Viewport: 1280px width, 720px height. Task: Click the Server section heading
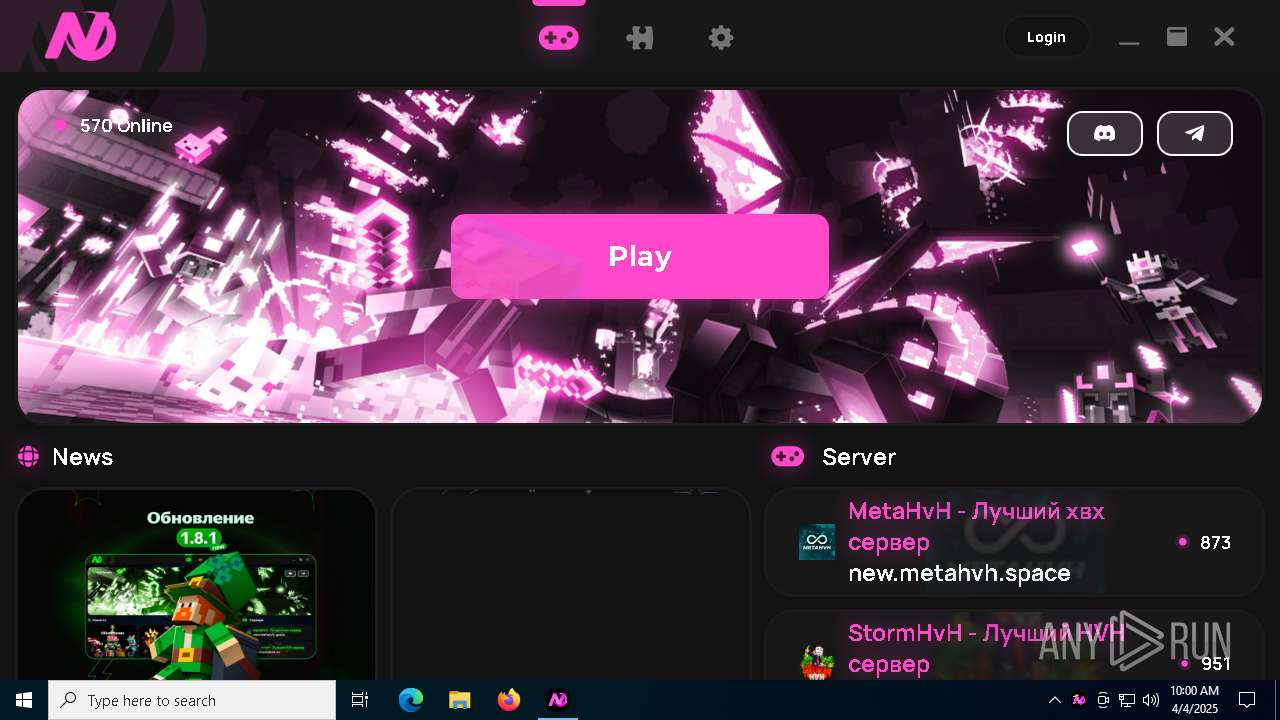tap(859, 457)
